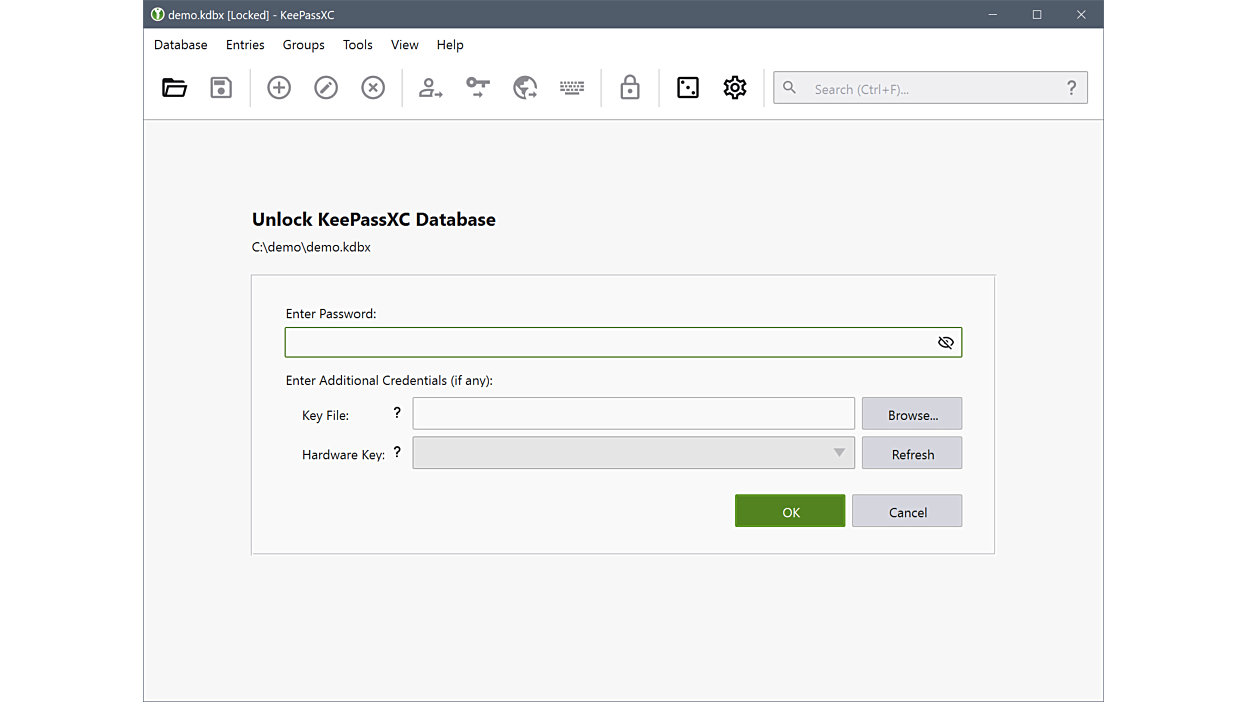This screenshot has height=702, width=1248.
Task: Click the Add New Entry plus icon
Action: pos(279,88)
